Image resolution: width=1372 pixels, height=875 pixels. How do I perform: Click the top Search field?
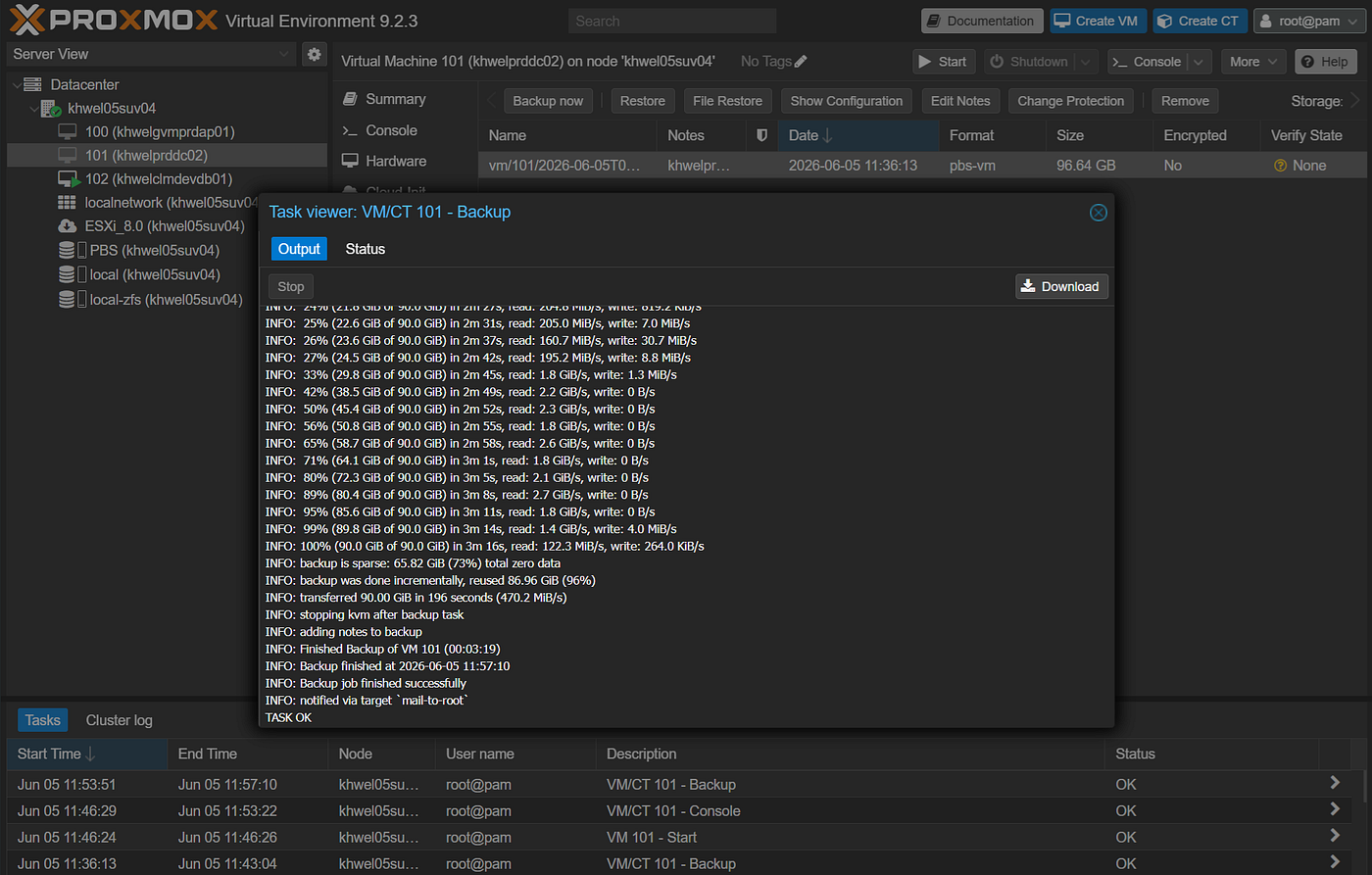point(672,21)
